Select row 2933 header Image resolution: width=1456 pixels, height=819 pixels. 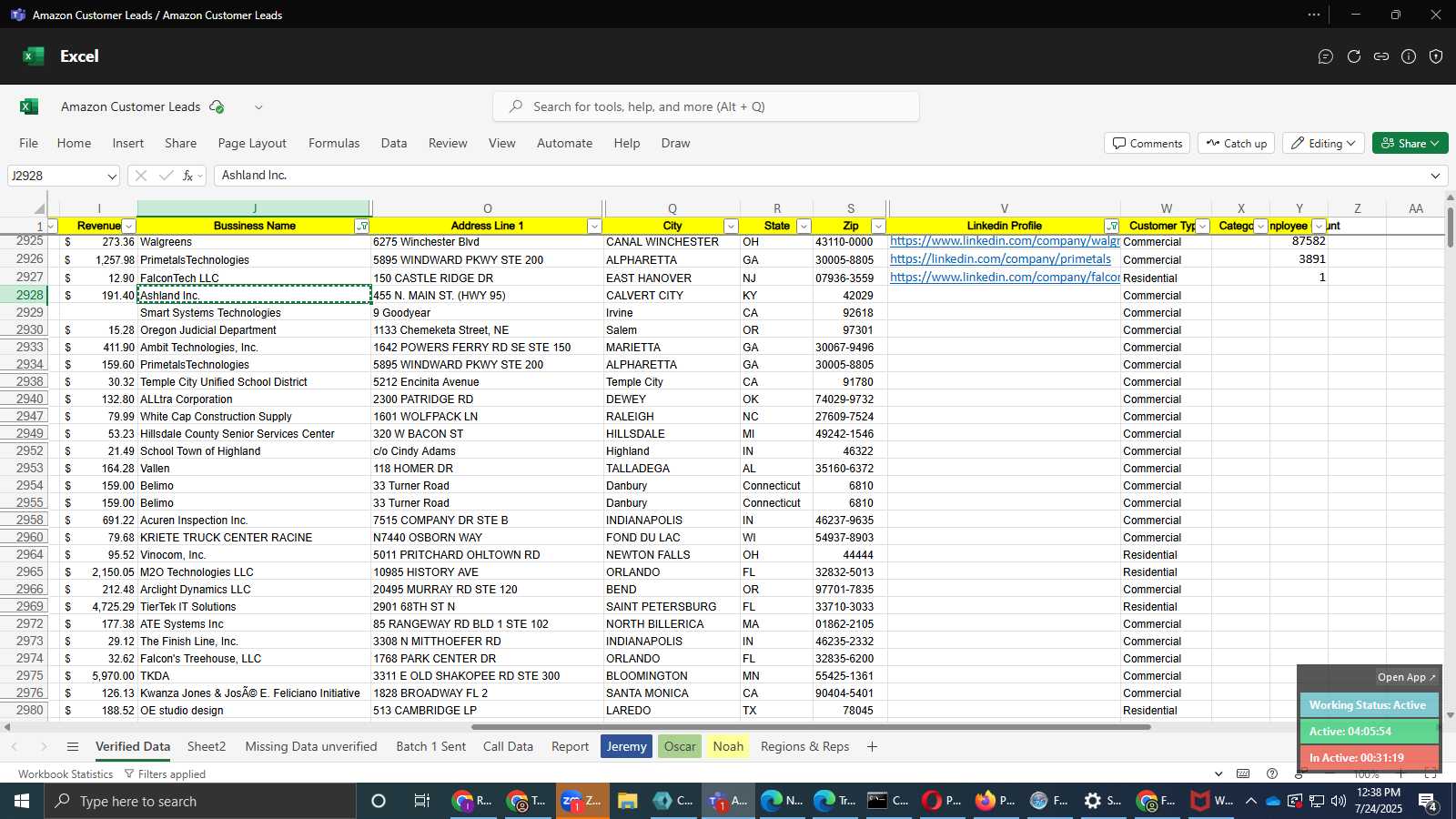point(23,348)
